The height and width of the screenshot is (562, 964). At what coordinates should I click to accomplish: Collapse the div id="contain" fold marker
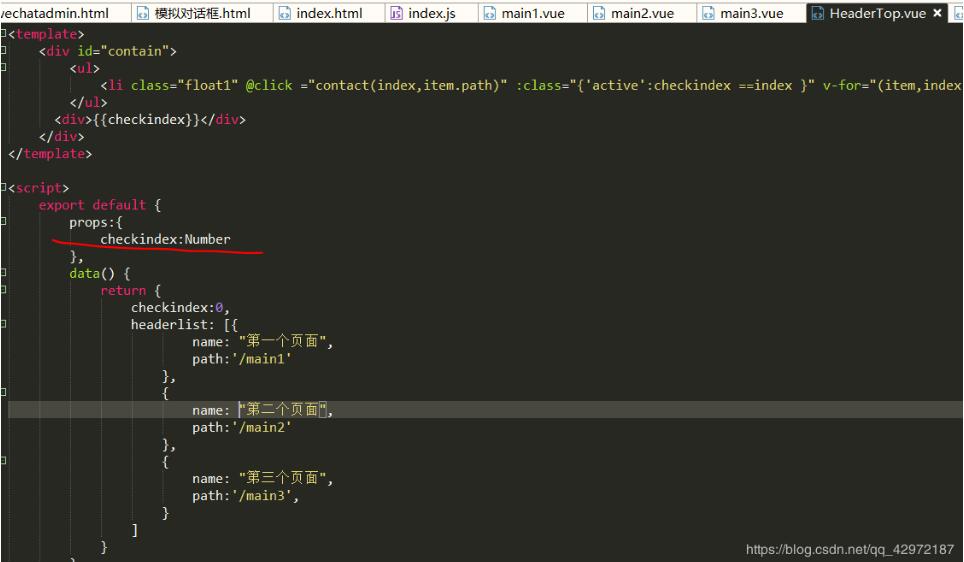click(3, 50)
